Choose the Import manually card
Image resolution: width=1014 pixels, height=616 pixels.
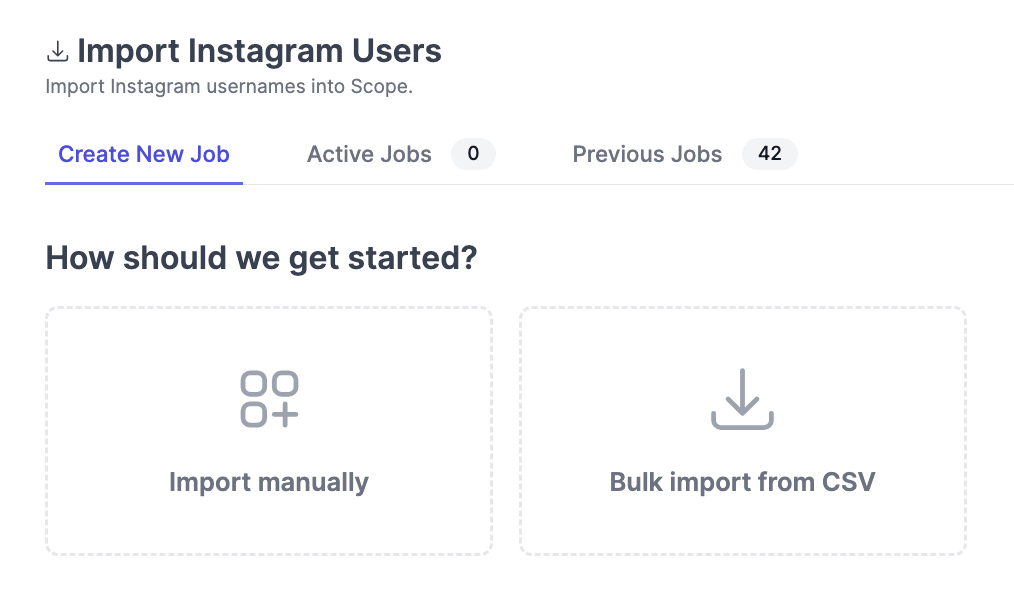point(269,431)
